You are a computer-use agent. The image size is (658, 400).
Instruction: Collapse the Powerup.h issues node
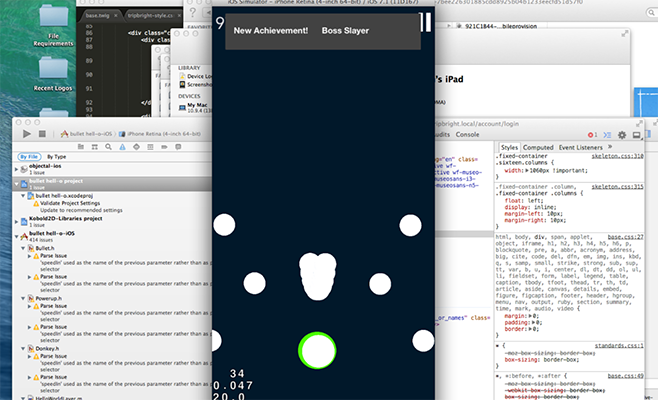click(23, 298)
